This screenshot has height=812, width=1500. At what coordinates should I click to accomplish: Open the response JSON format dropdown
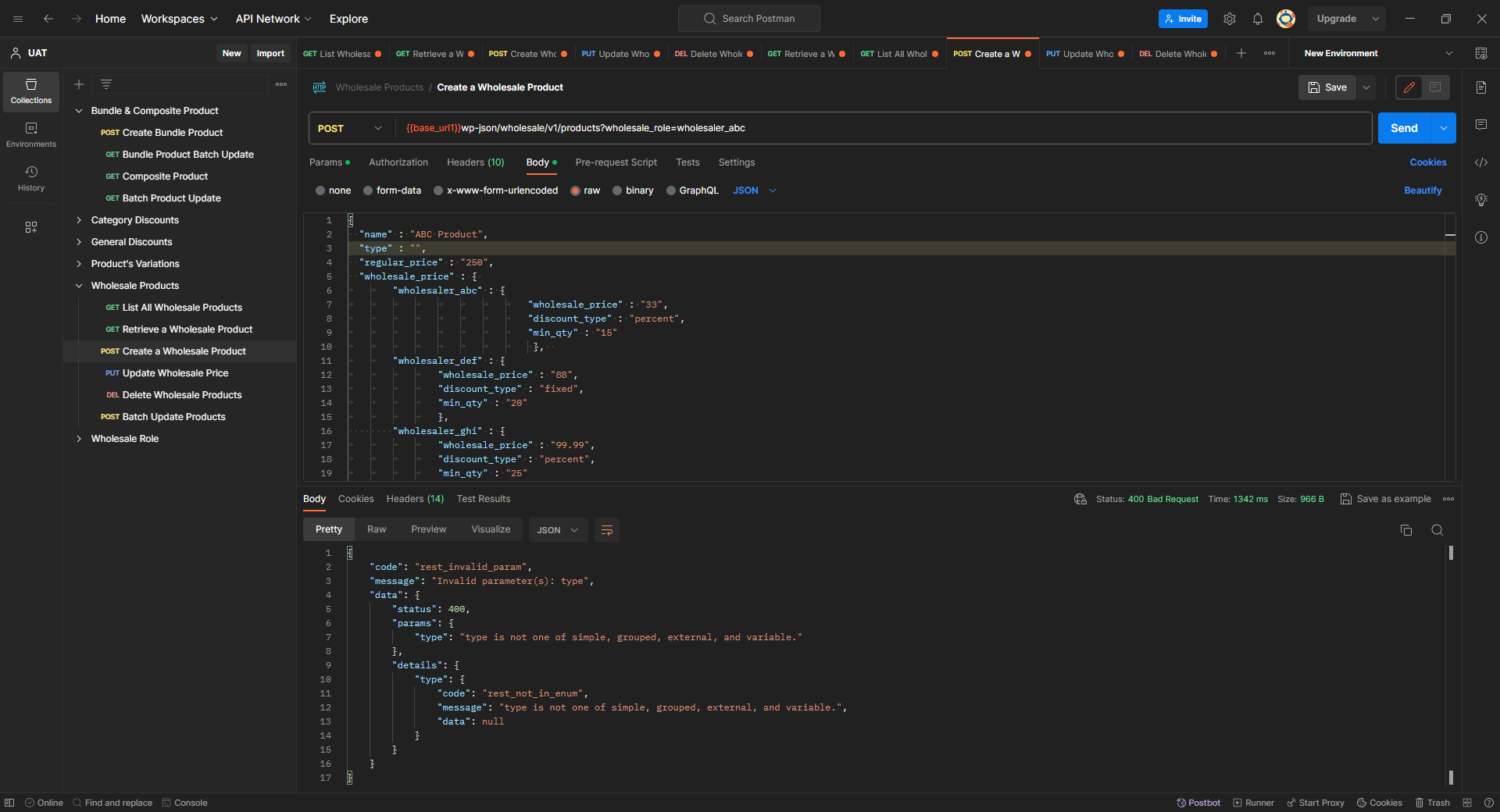pos(558,530)
